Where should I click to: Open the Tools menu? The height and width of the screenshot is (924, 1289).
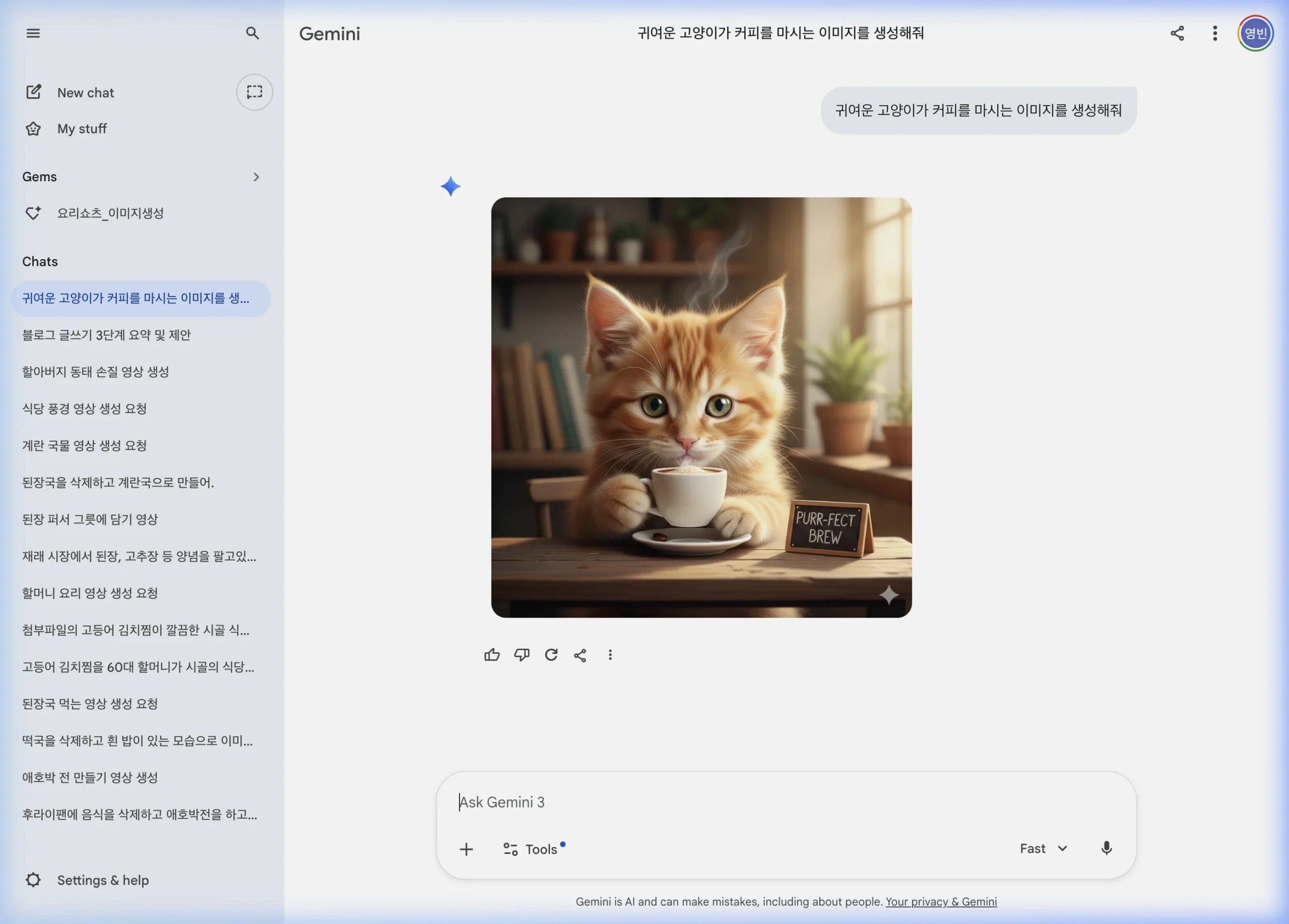[x=533, y=849]
